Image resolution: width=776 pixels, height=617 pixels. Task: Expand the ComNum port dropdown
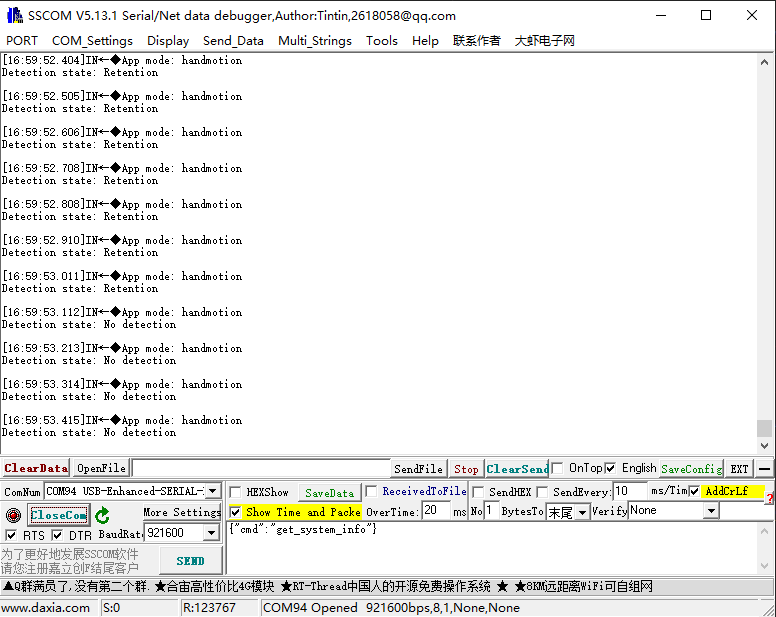click(x=211, y=491)
